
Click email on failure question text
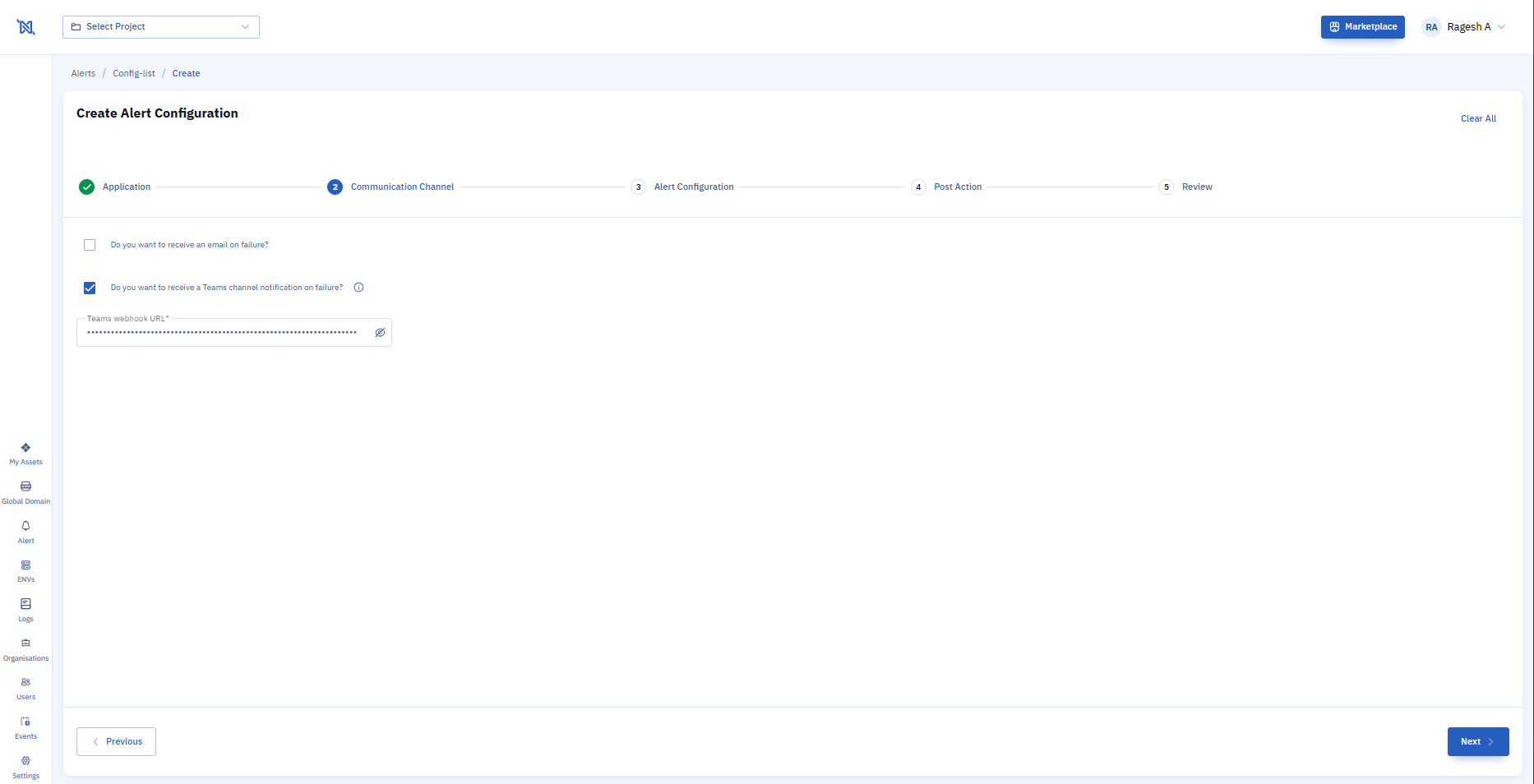190,245
